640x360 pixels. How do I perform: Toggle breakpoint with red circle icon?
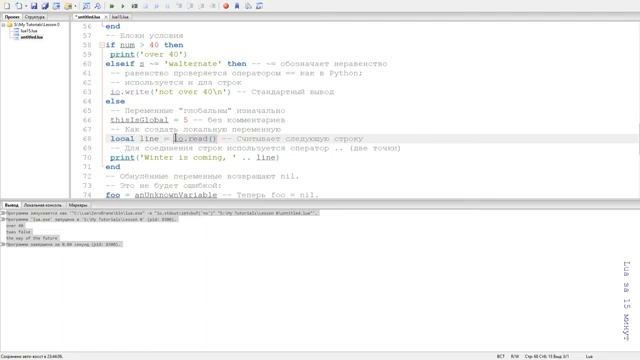tap(226, 6)
